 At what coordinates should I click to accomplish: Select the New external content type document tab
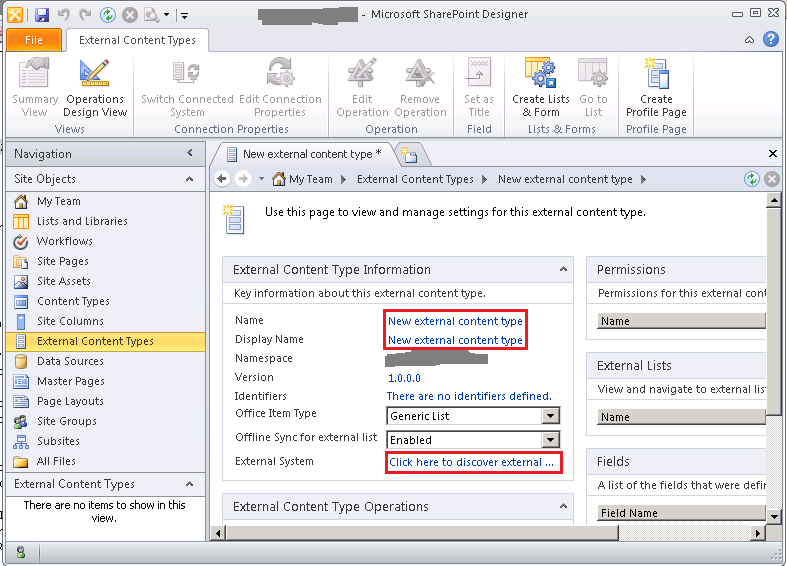click(304, 154)
